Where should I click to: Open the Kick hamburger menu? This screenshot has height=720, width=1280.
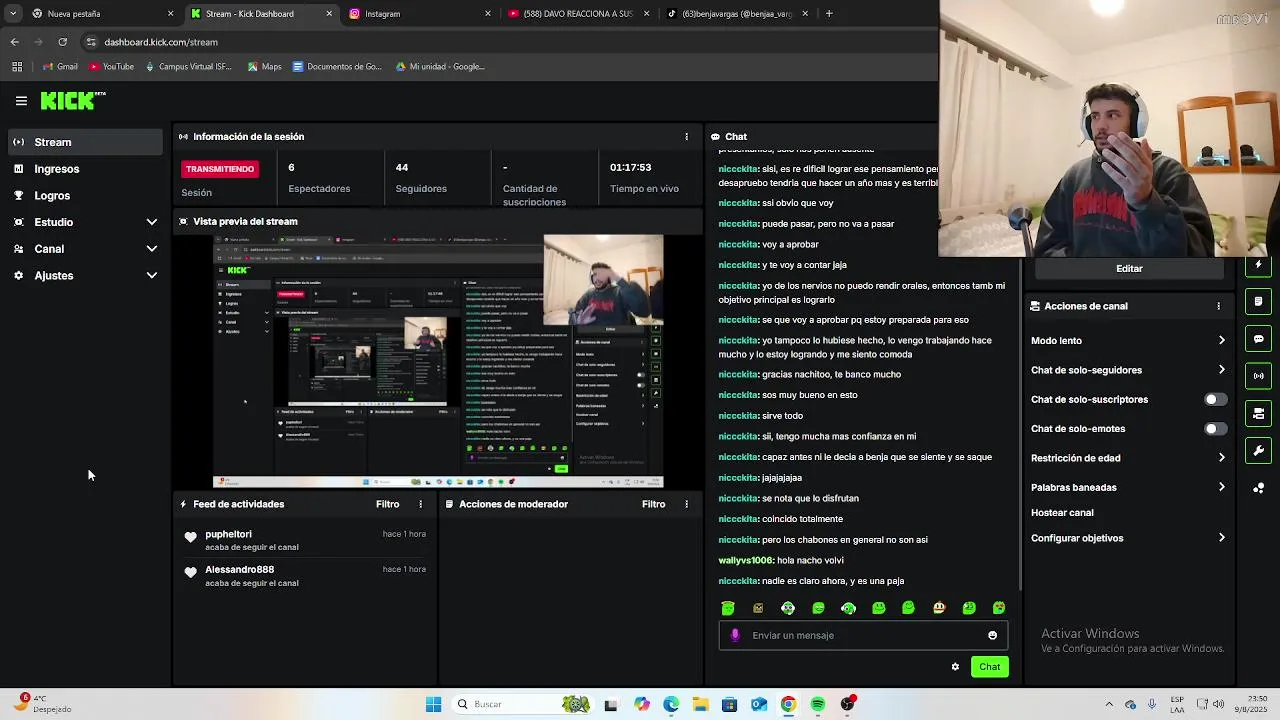[x=21, y=100]
